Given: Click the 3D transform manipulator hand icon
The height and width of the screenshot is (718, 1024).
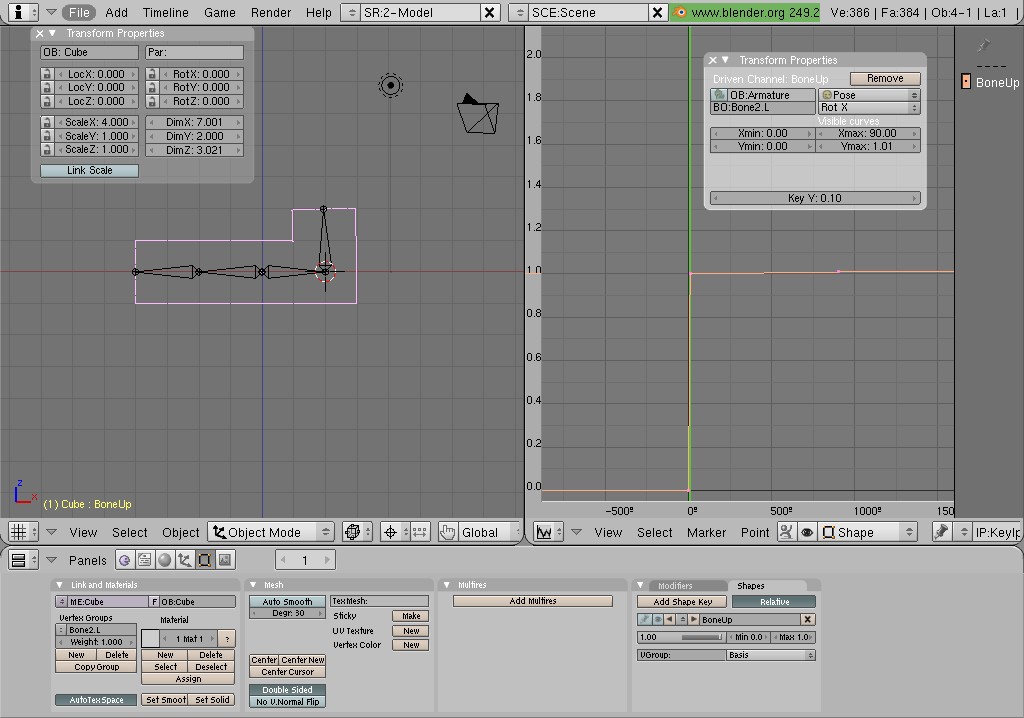Looking at the screenshot, I should point(447,532).
